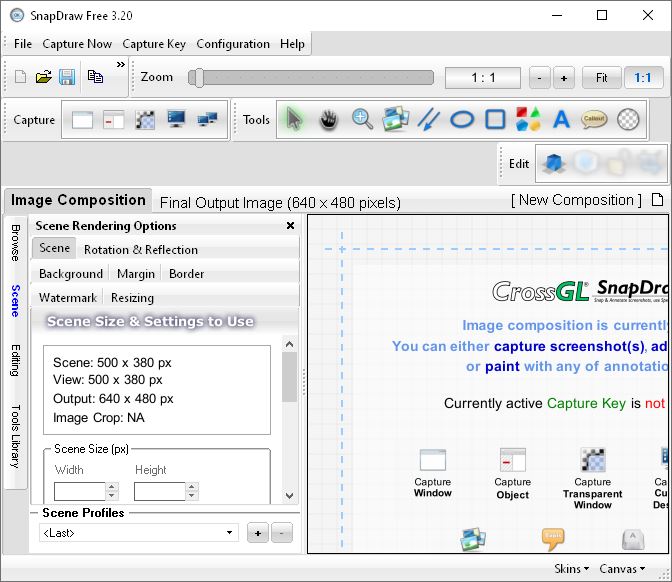Click Capture Desktop monitor icon
Image resolution: width=672 pixels, height=582 pixels.
(x=176, y=119)
